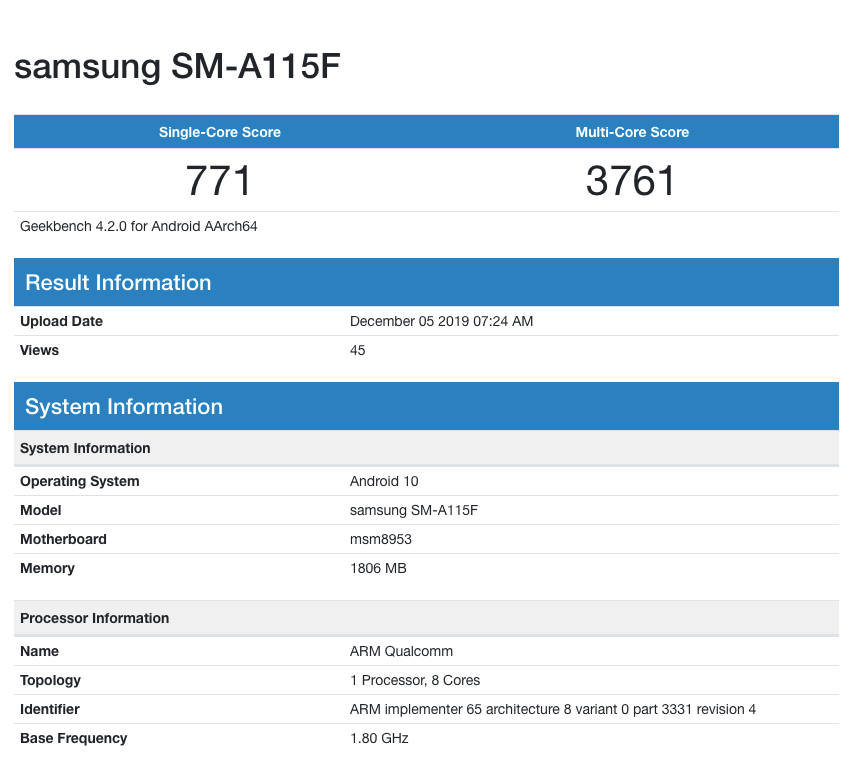Select the Model label
The width and height of the screenshot is (853, 765).
(x=41, y=510)
